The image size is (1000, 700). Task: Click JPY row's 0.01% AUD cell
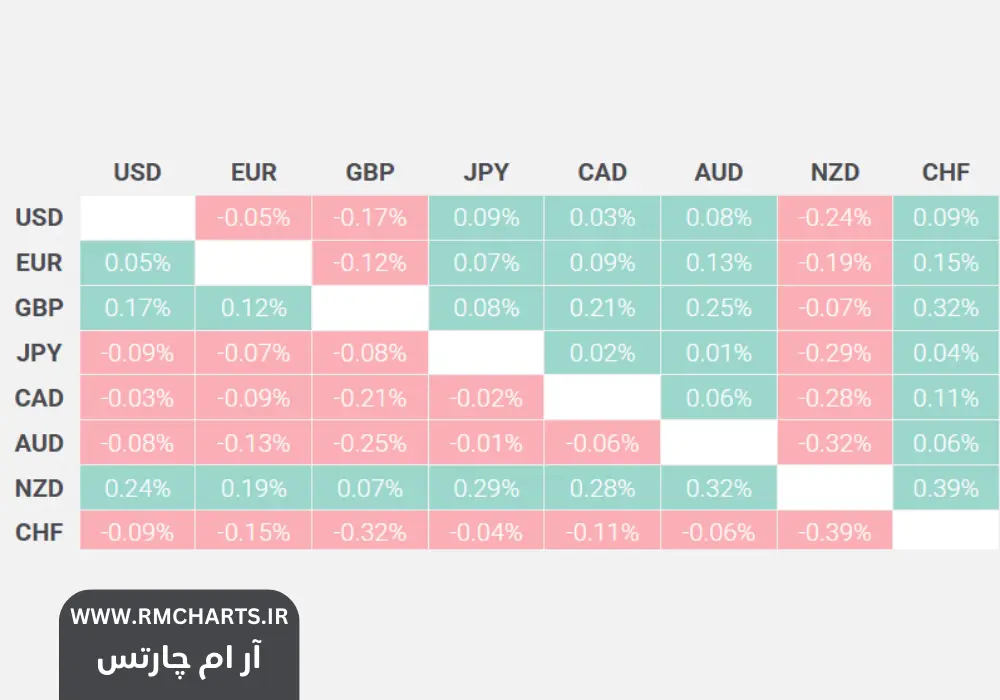719,353
